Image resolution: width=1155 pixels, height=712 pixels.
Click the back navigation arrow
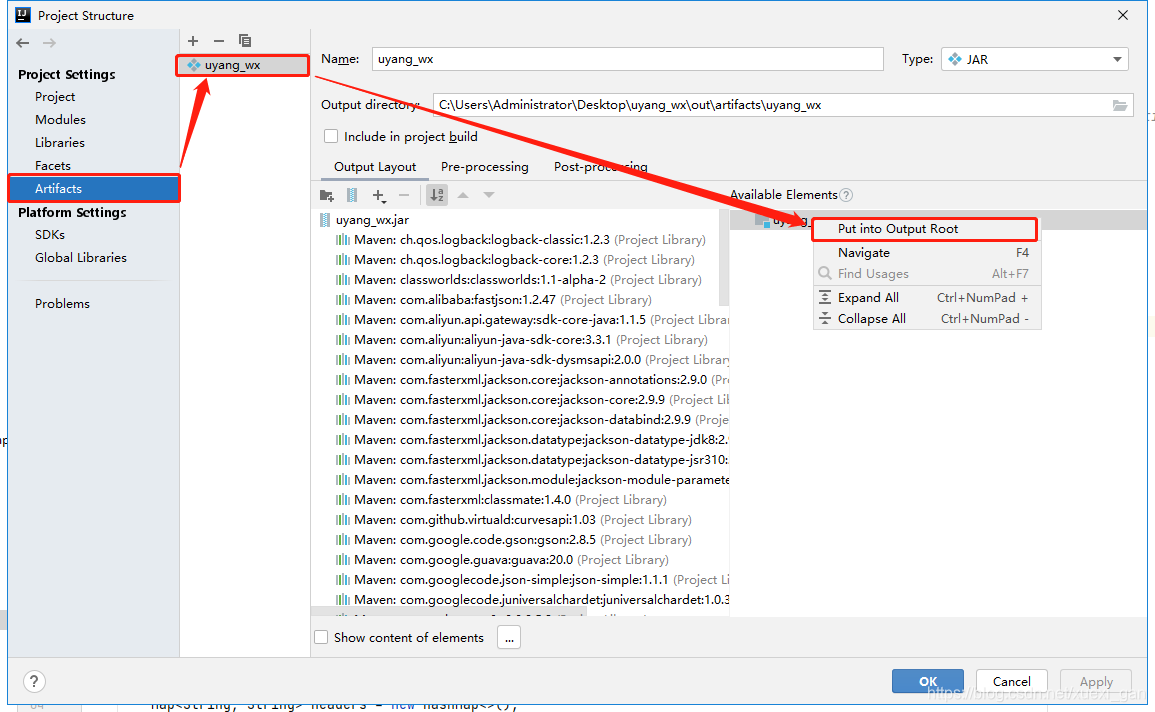[x=23, y=43]
